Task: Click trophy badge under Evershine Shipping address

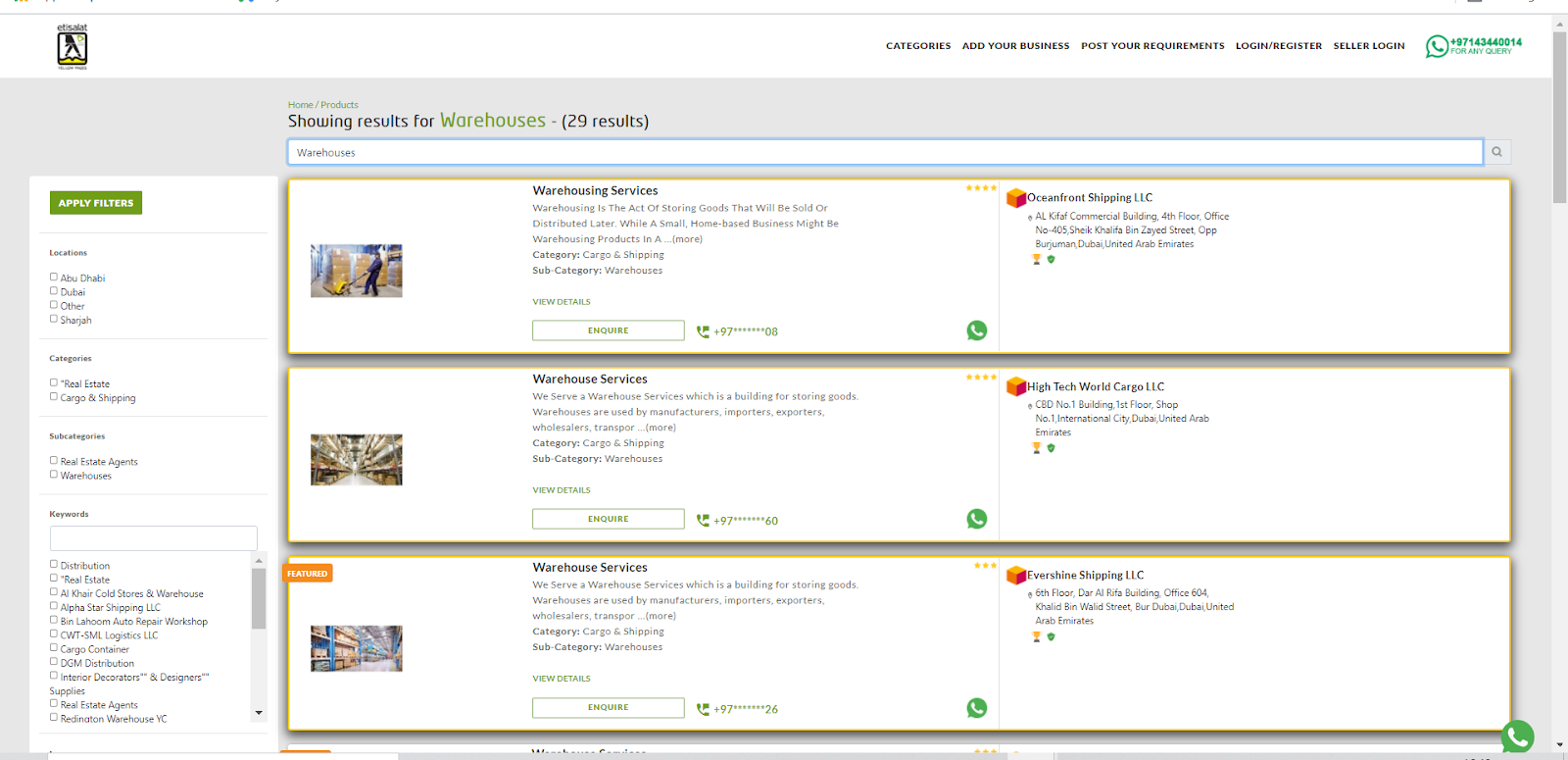Action: [x=1036, y=636]
